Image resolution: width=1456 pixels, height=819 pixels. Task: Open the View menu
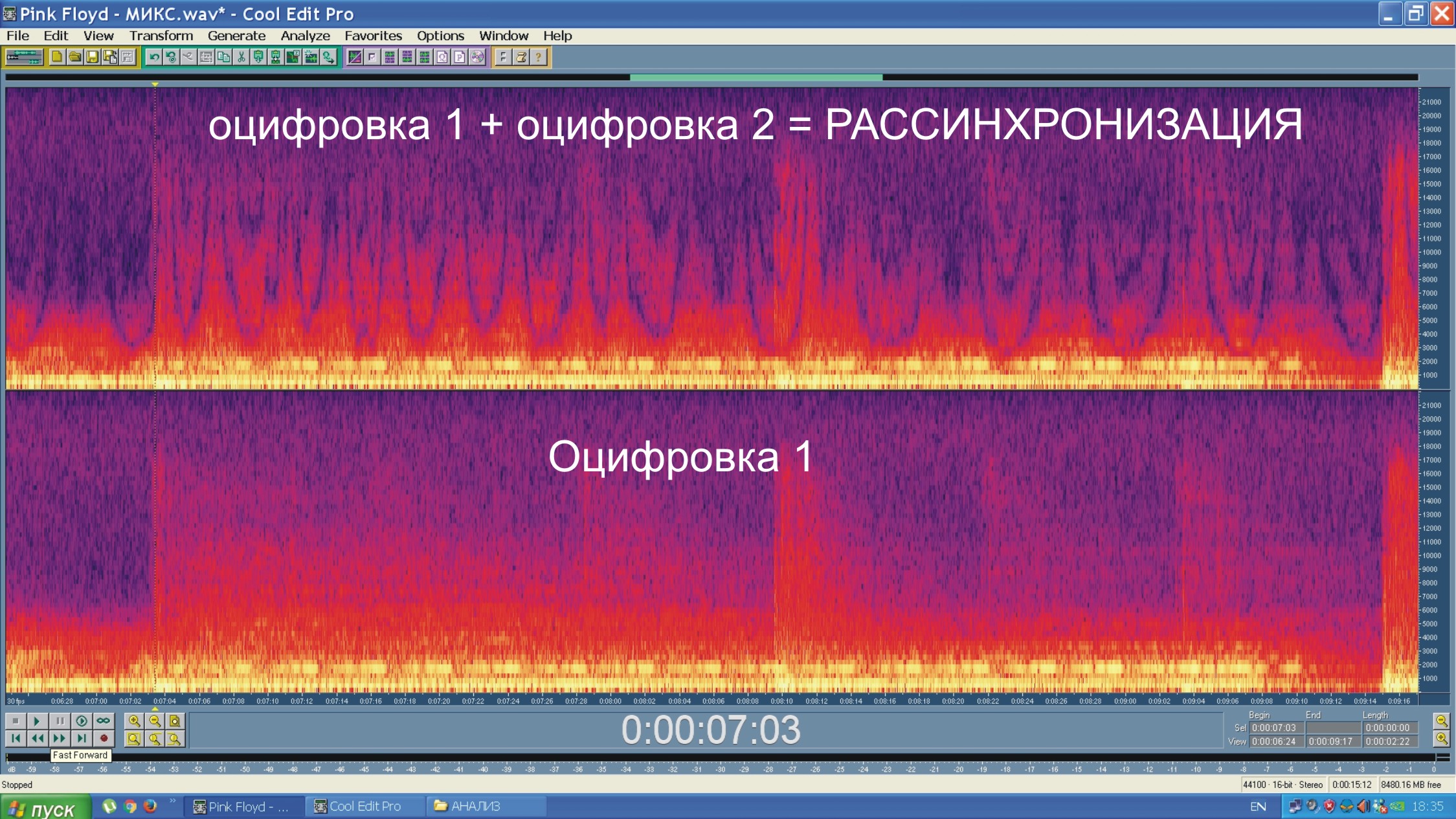(98, 36)
